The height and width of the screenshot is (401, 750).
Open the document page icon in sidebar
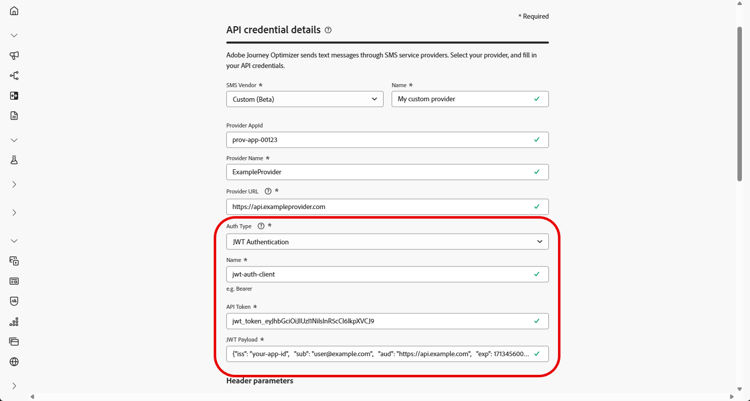pos(14,116)
